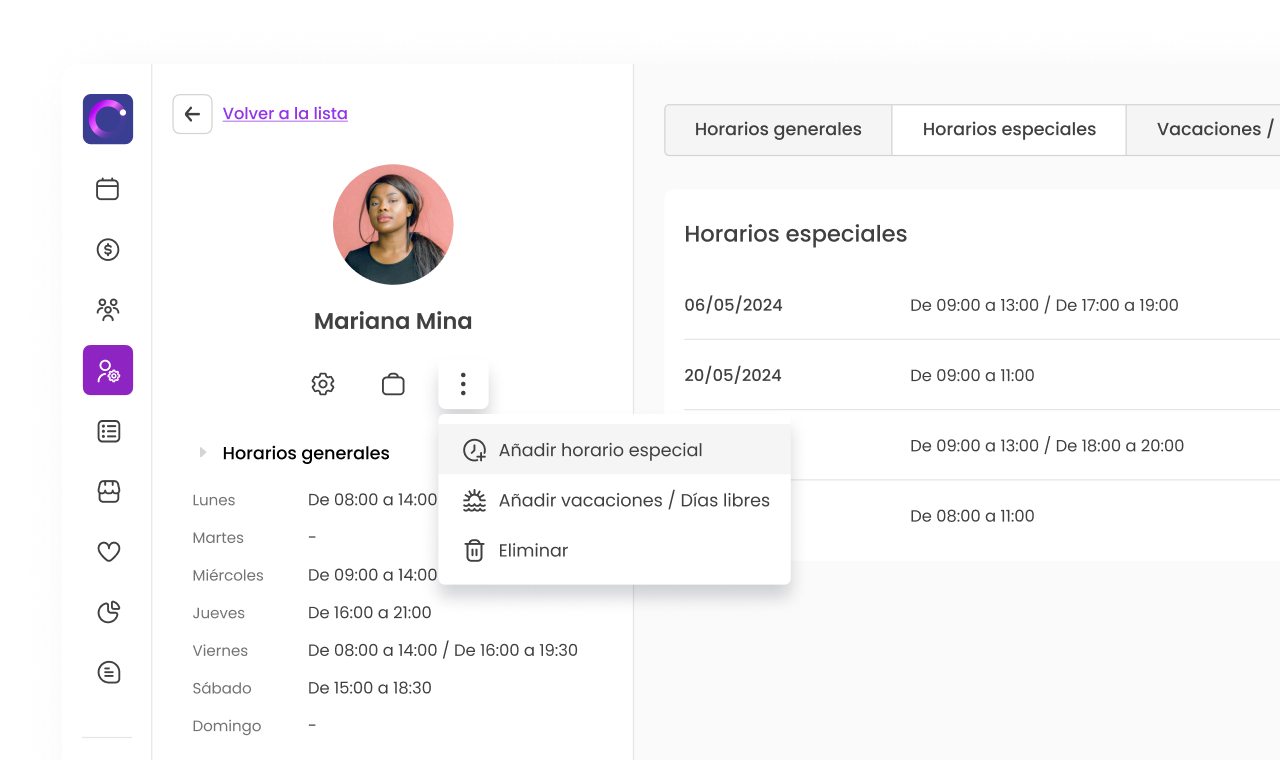Open the store sidebar icon
The width and height of the screenshot is (1280, 760).
click(108, 491)
